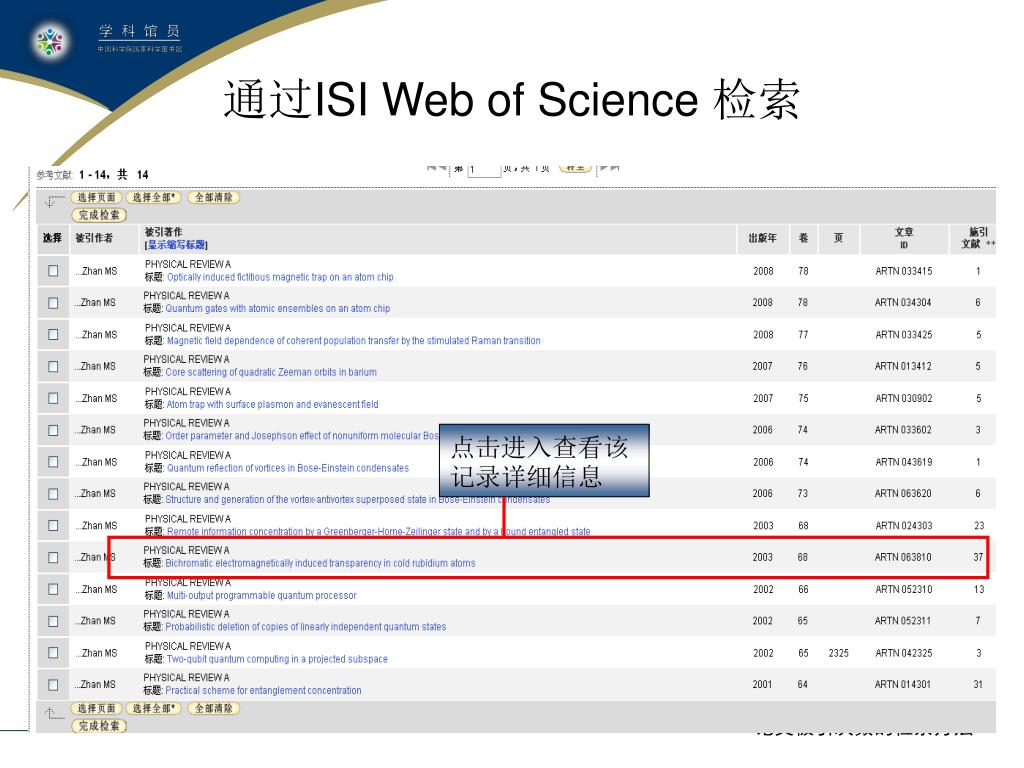Image resolution: width=1024 pixels, height=768 pixels.
Task: Select the checkbox for Remote information concentration row
Action: tap(54, 526)
